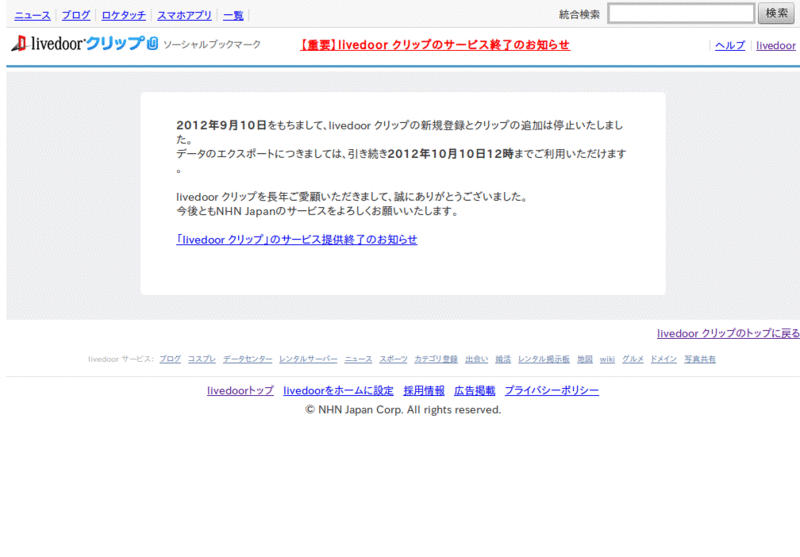Open グルメ service link
Viewport: 800px width, 557px height.
(633, 359)
